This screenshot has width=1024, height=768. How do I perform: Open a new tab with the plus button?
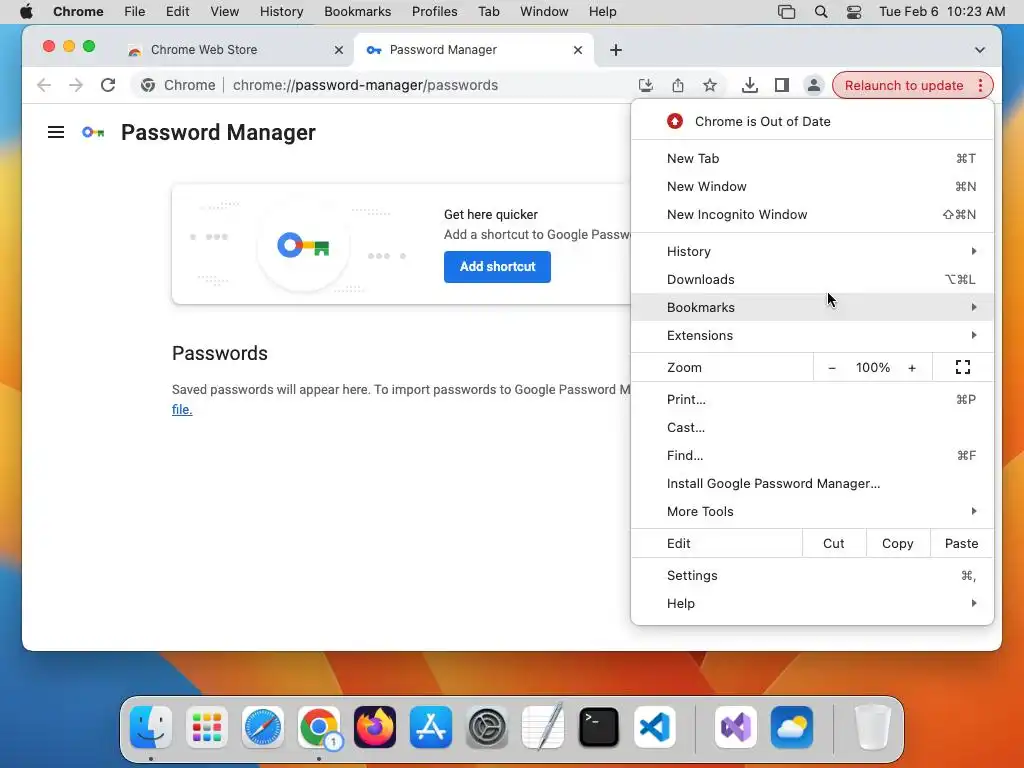616,50
